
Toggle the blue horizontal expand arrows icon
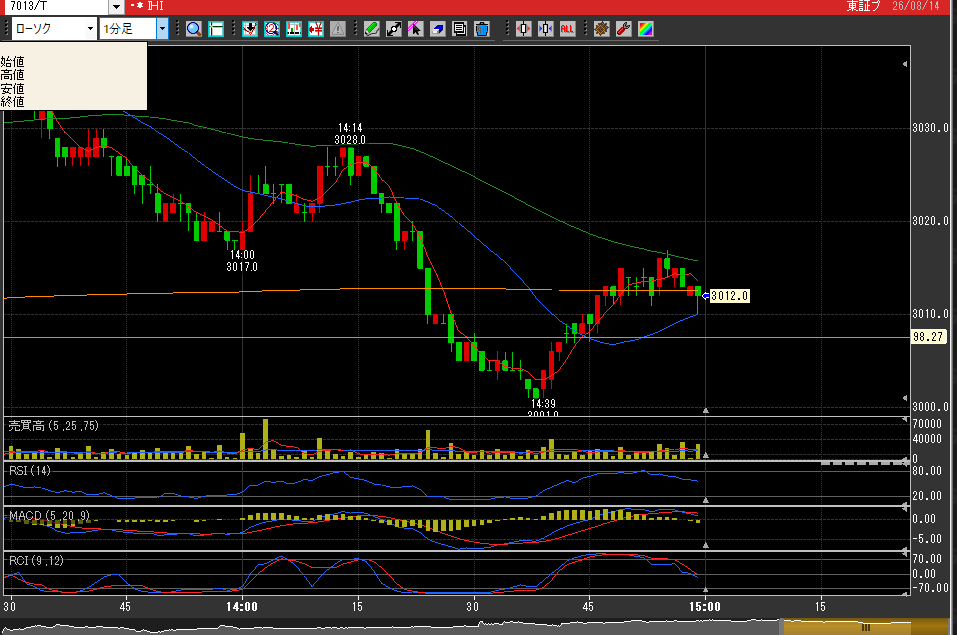(x=546, y=29)
